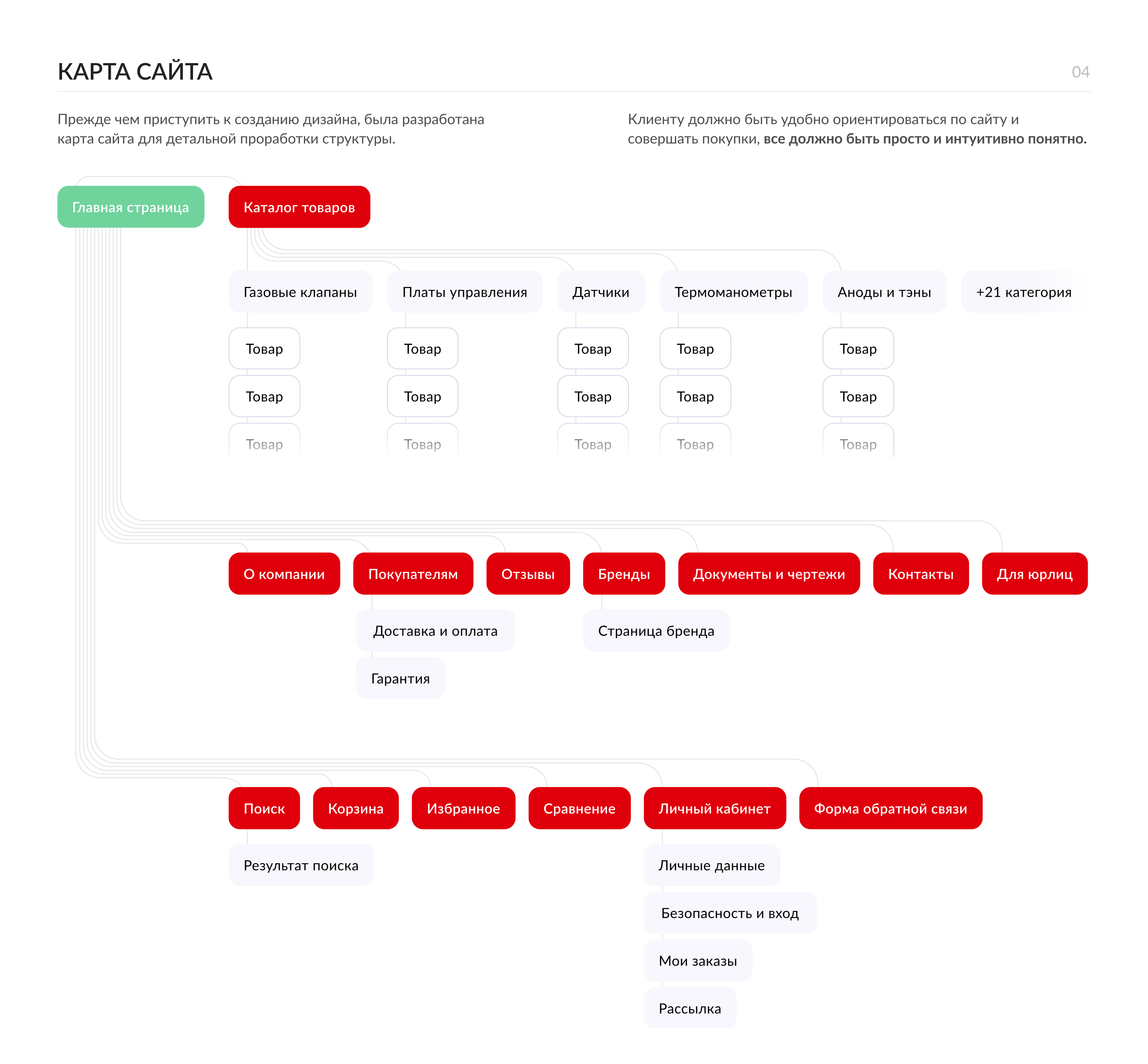Select the Датчики category node

(601, 291)
